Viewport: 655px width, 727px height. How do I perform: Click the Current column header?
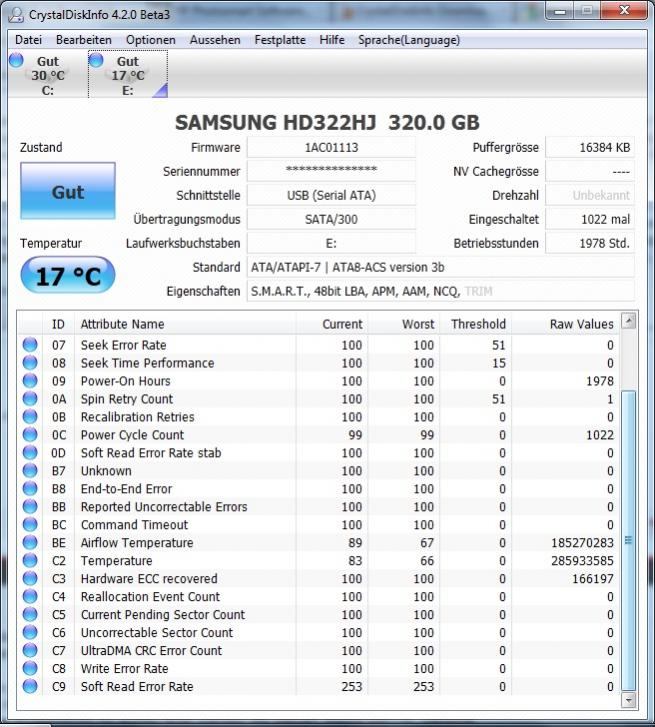332,324
